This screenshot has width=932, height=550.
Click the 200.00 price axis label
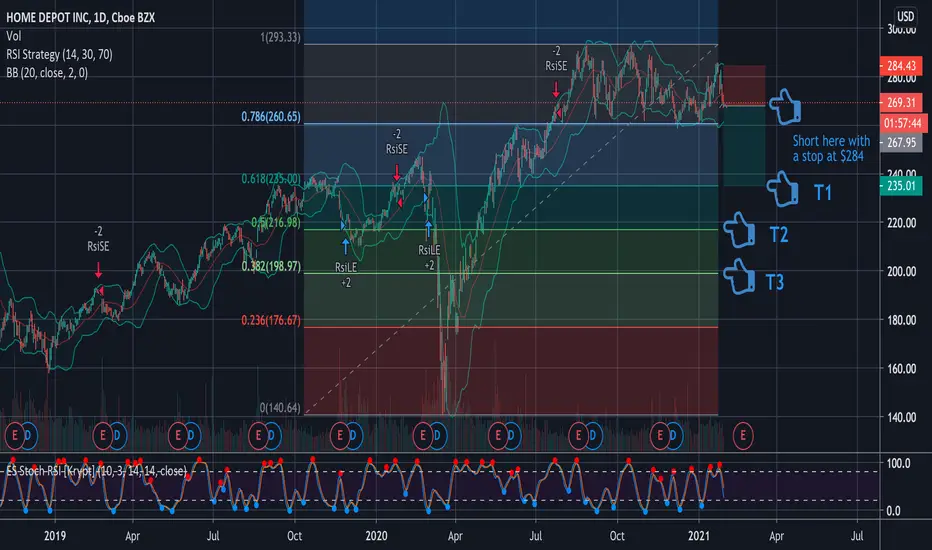point(901,272)
